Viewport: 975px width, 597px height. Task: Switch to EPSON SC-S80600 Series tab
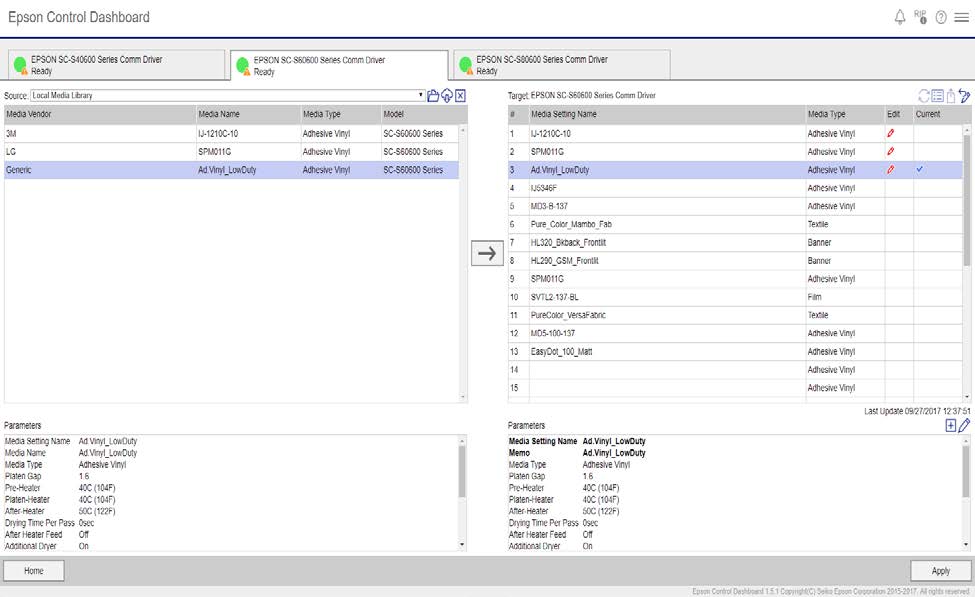pyautogui.click(x=560, y=65)
